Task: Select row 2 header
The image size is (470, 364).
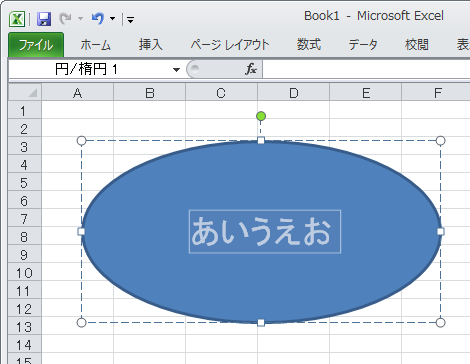Action: pyautogui.click(x=25, y=128)
